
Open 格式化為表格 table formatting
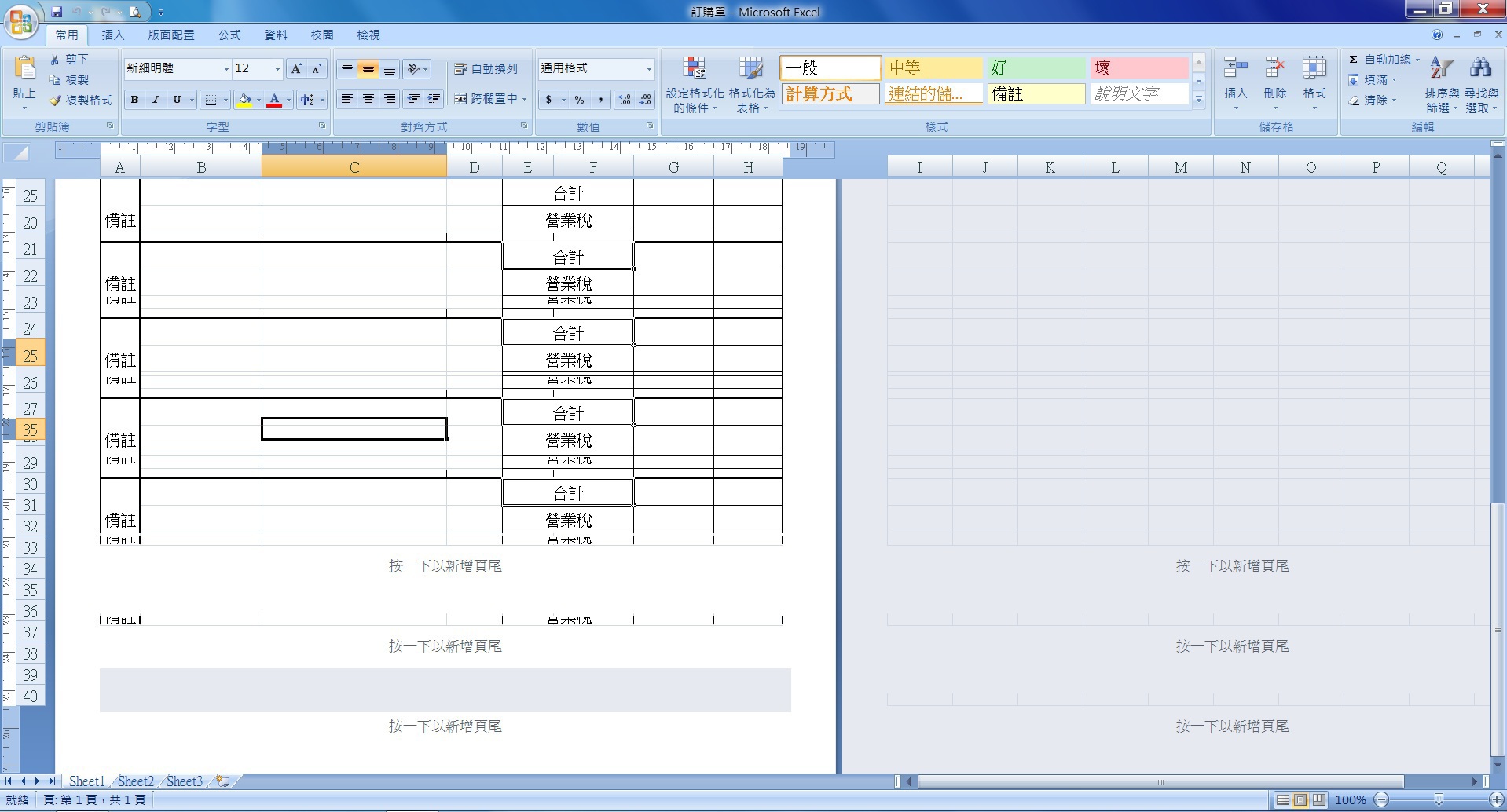coord(751,85)
